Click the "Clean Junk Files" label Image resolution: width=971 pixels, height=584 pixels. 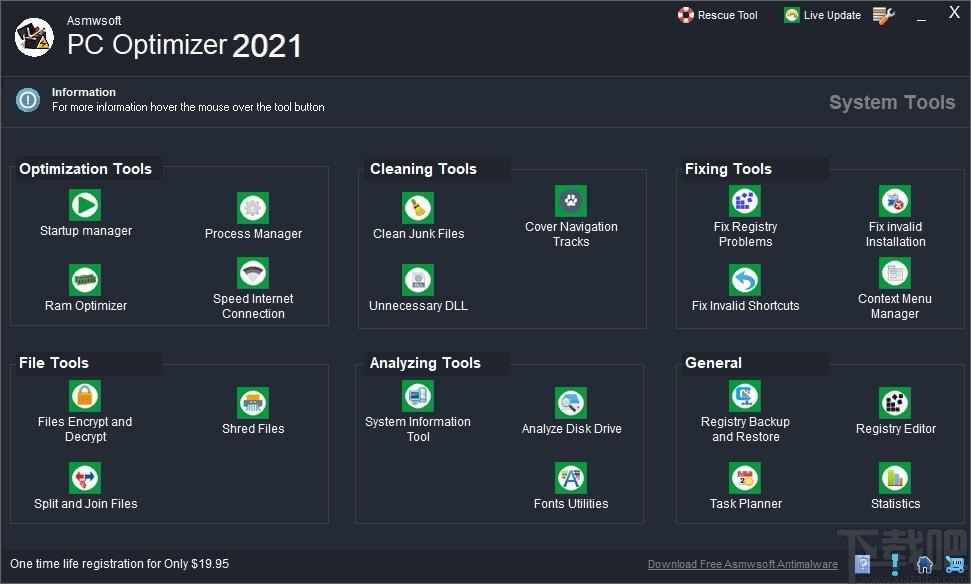(419, 233)
